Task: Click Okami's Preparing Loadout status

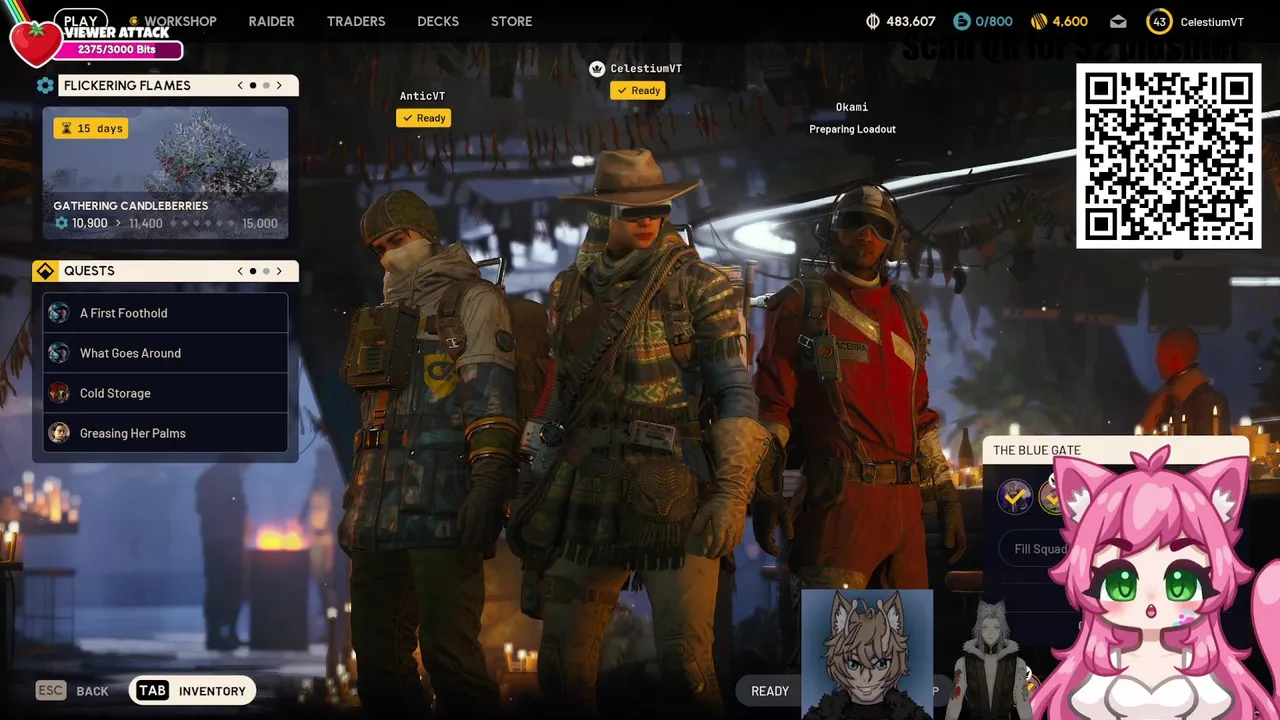Action: pyautogui.click(x=852, y=129)
